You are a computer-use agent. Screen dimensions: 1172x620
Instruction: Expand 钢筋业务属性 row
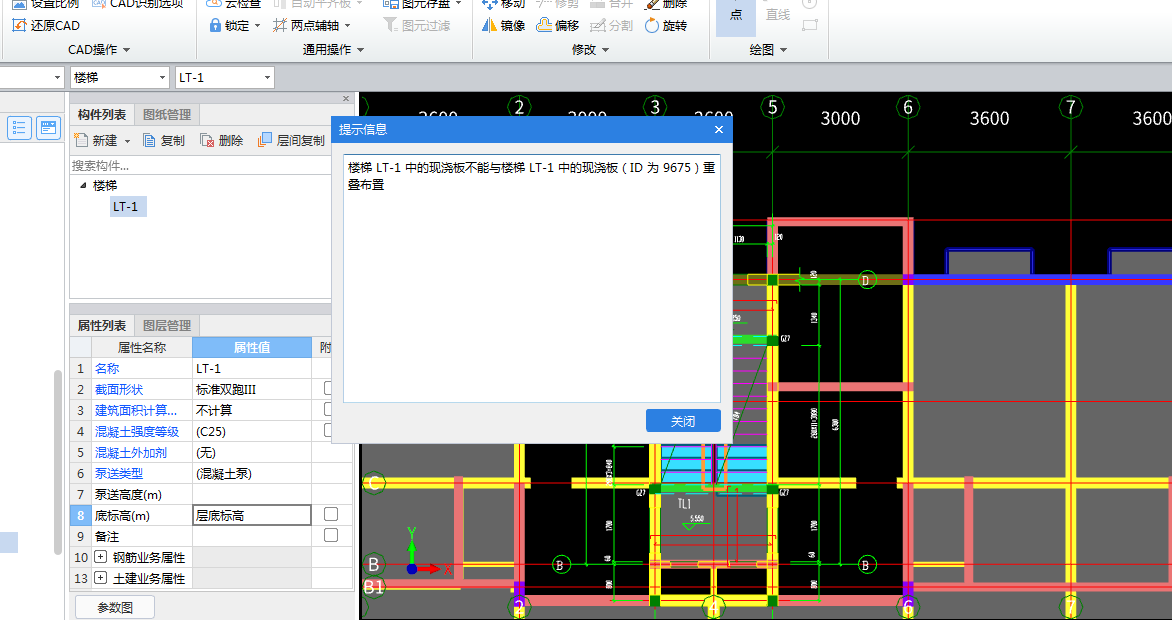pos(101,557)
